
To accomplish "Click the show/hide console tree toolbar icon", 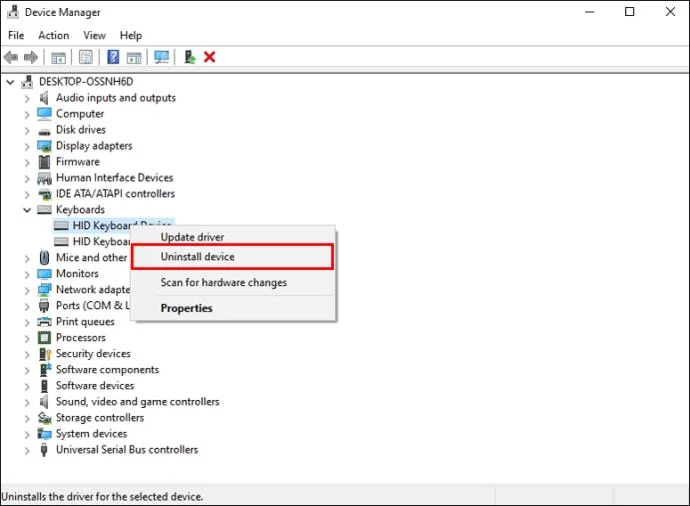I will [x=59, y=57].
